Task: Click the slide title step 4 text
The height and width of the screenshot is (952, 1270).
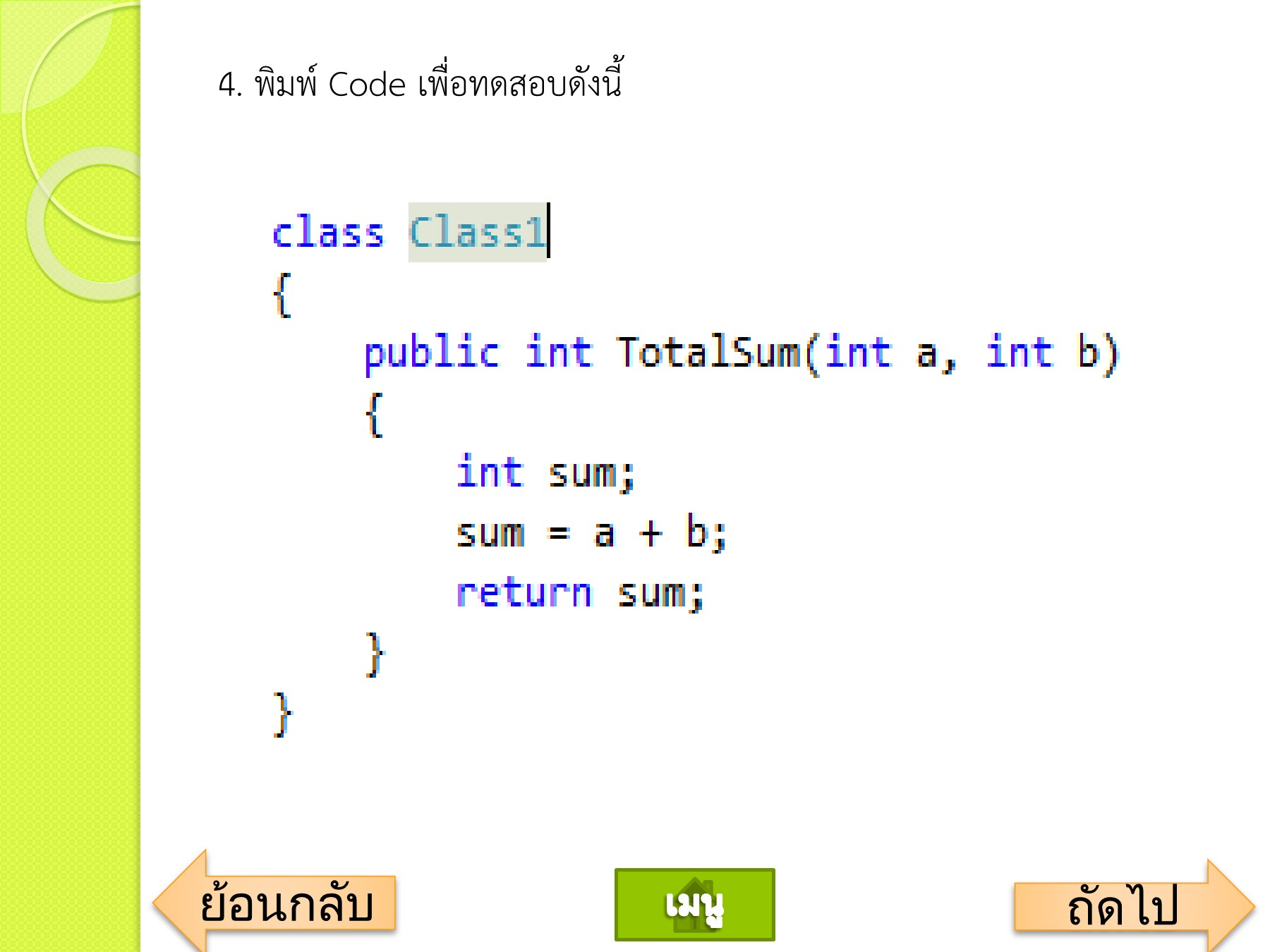Action: (423, 81)
